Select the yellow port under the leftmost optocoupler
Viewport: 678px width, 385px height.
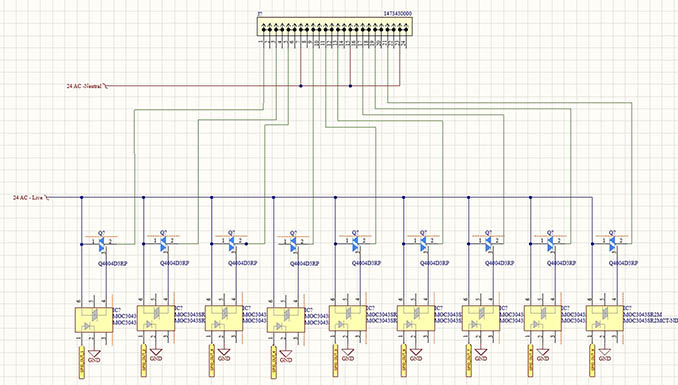coord(82,361)
